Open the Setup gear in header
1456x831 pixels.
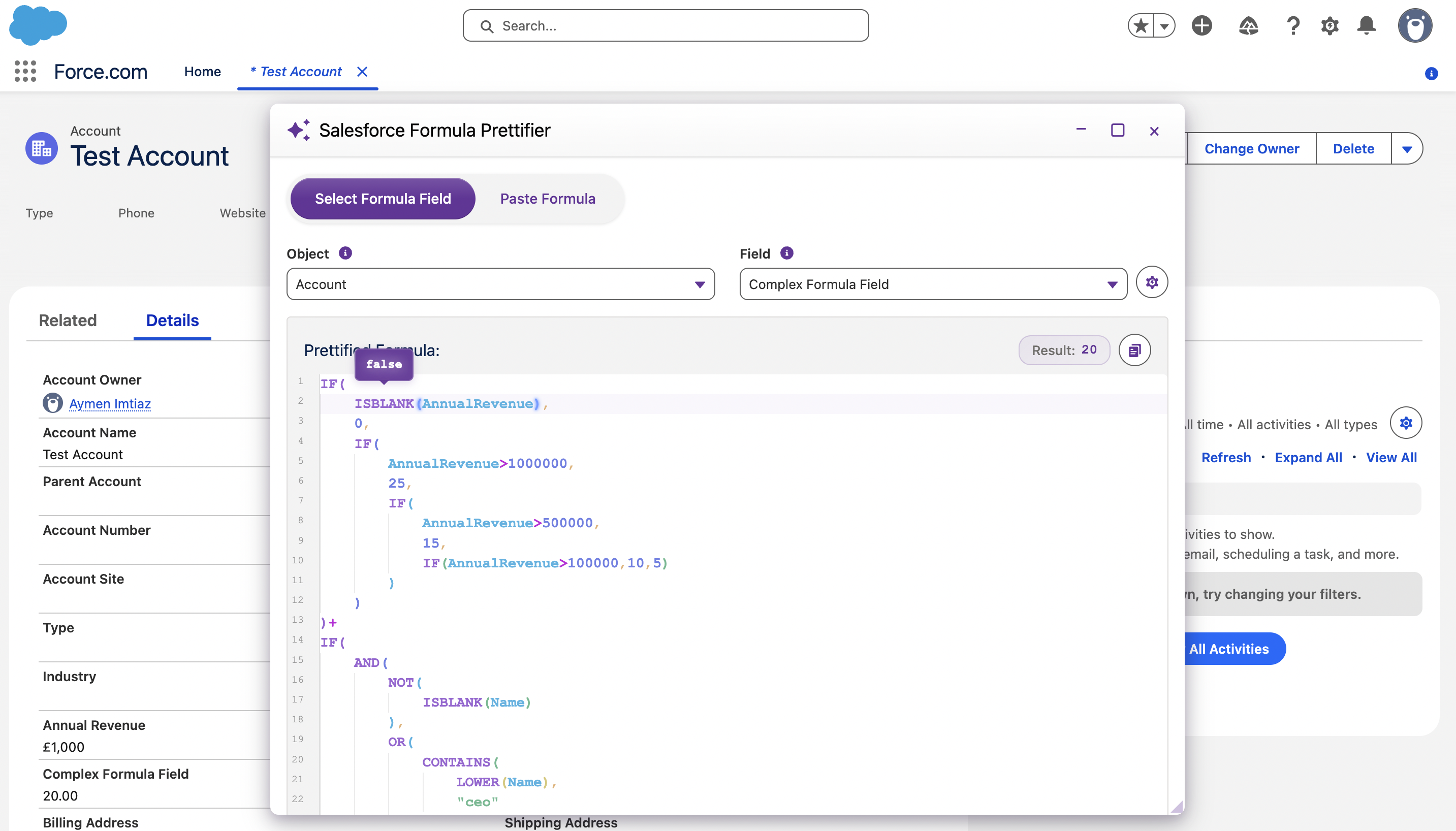[1330, 26]
